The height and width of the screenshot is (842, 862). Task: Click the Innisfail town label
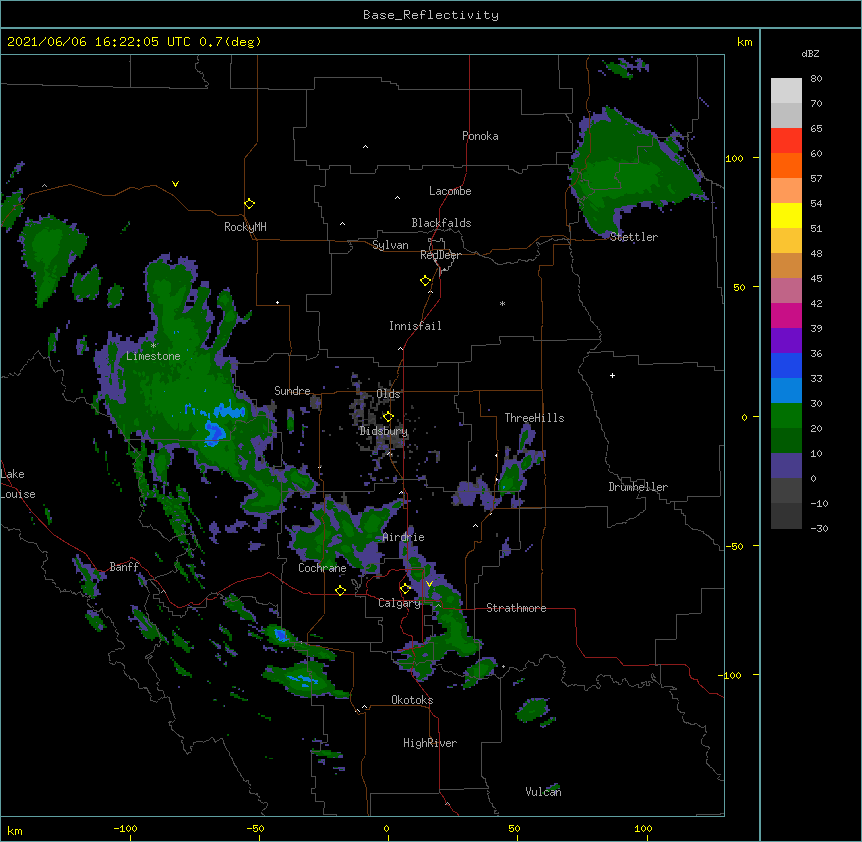(415, 326)
